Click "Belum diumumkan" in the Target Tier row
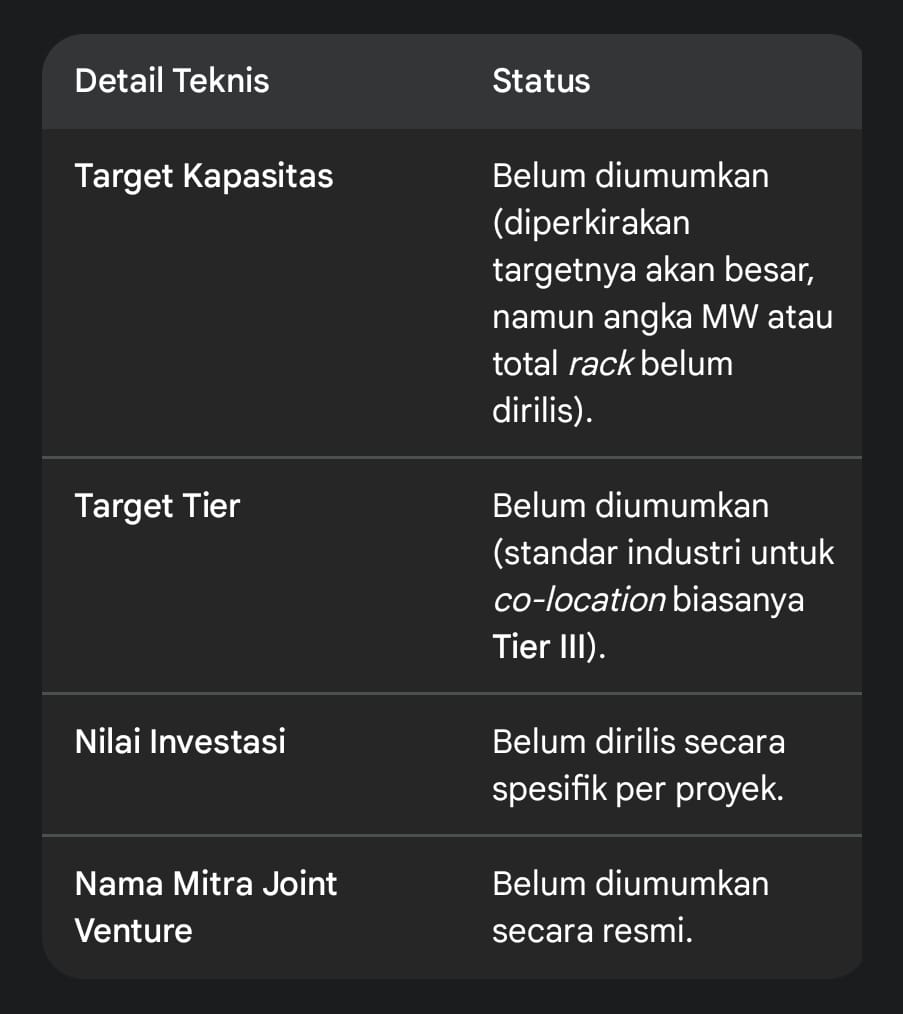This screenshot has width=903, height=1014. (x=630, y=506)
